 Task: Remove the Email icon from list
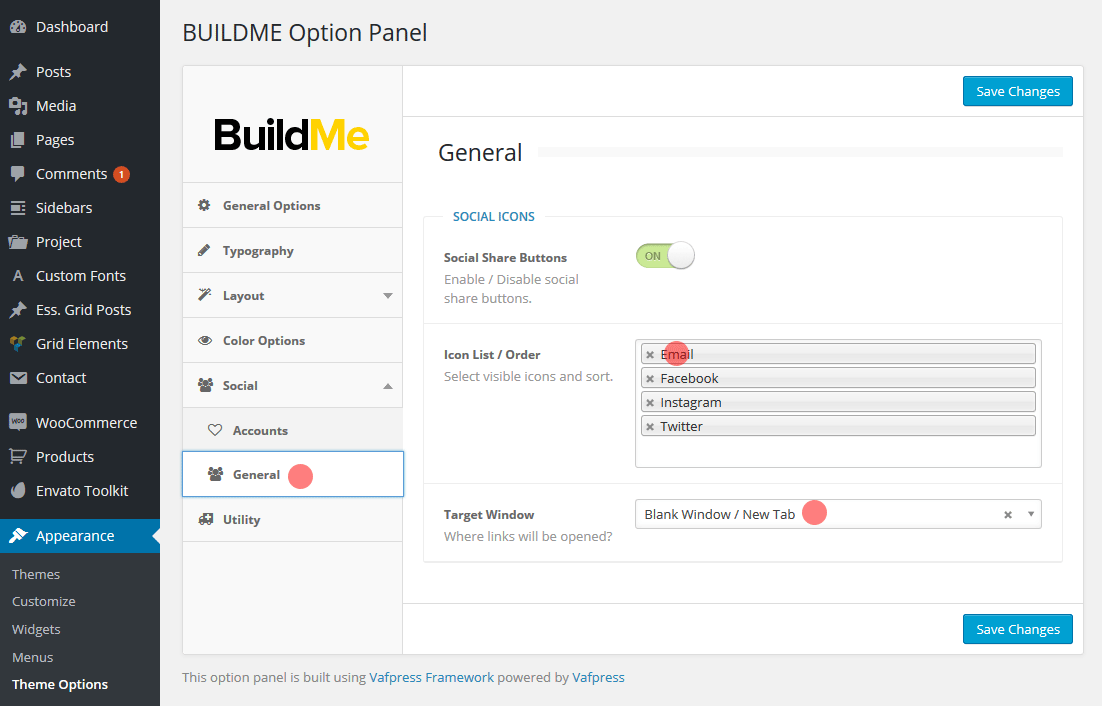point(650,355)
